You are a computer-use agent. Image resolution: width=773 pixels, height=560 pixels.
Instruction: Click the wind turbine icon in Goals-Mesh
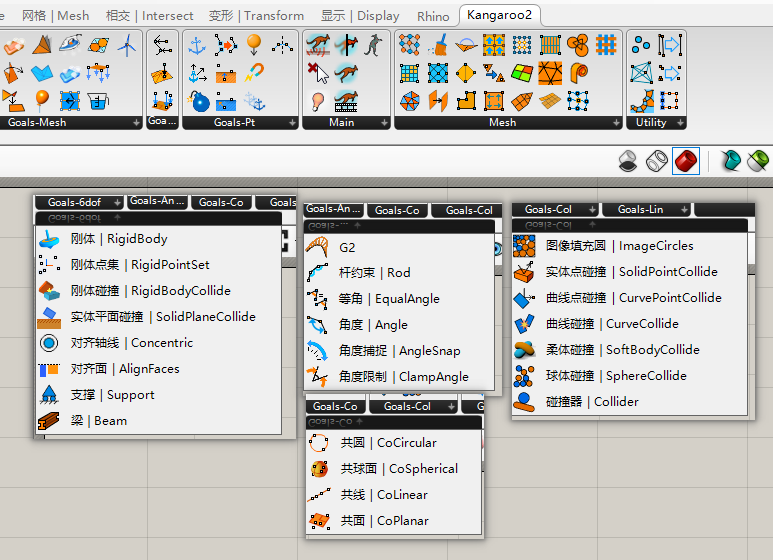[x=127, y=45]
